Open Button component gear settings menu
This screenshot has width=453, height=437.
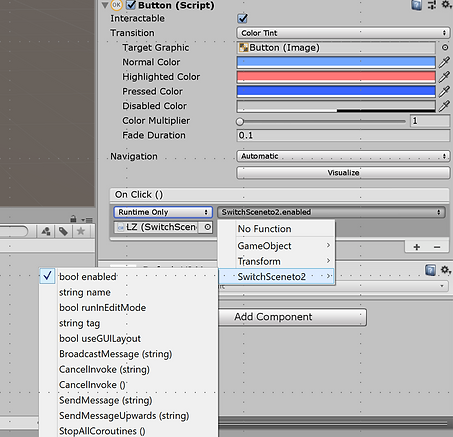(x=446, y=4)
